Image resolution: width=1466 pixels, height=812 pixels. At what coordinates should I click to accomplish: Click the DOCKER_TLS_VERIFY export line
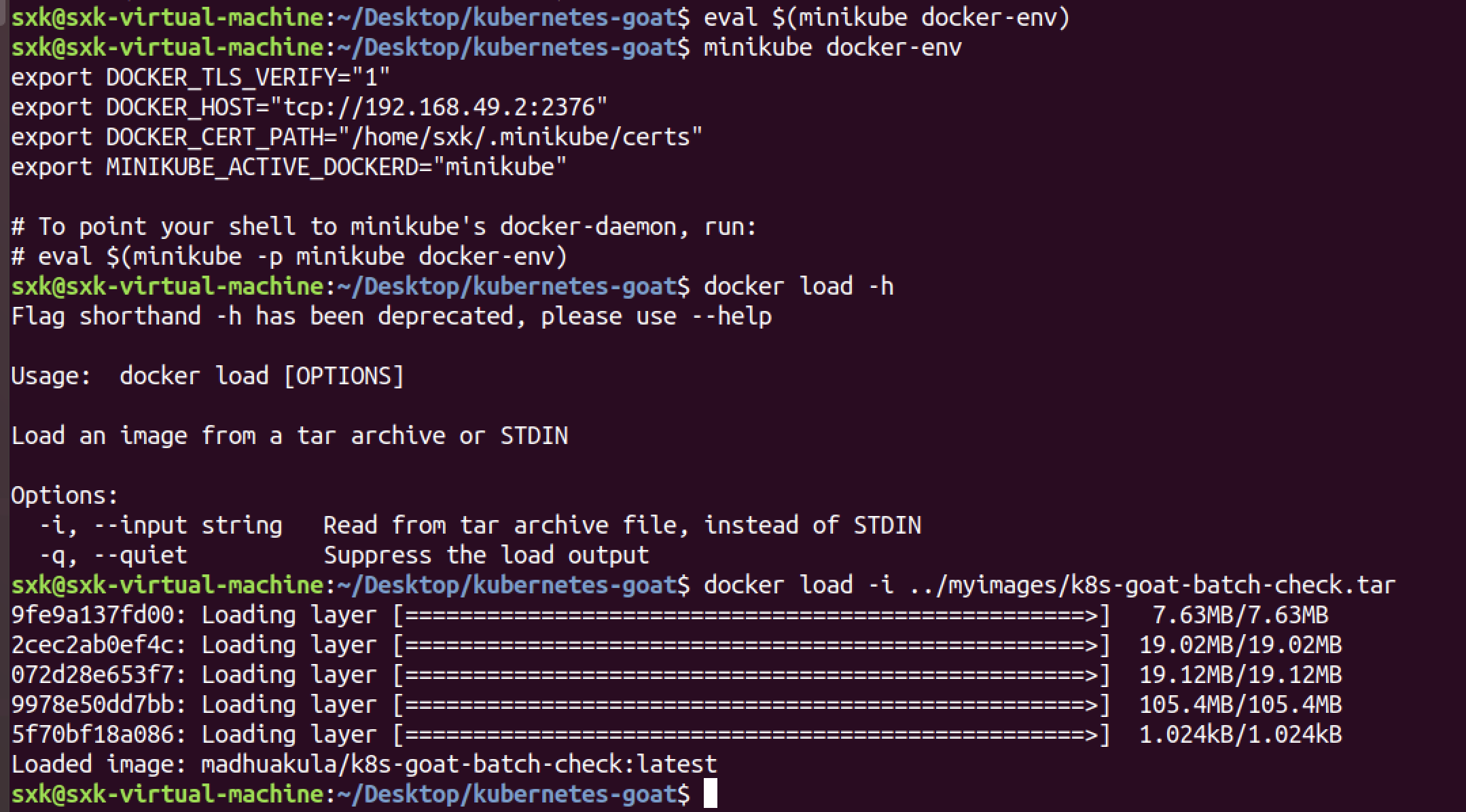[200, 77]
